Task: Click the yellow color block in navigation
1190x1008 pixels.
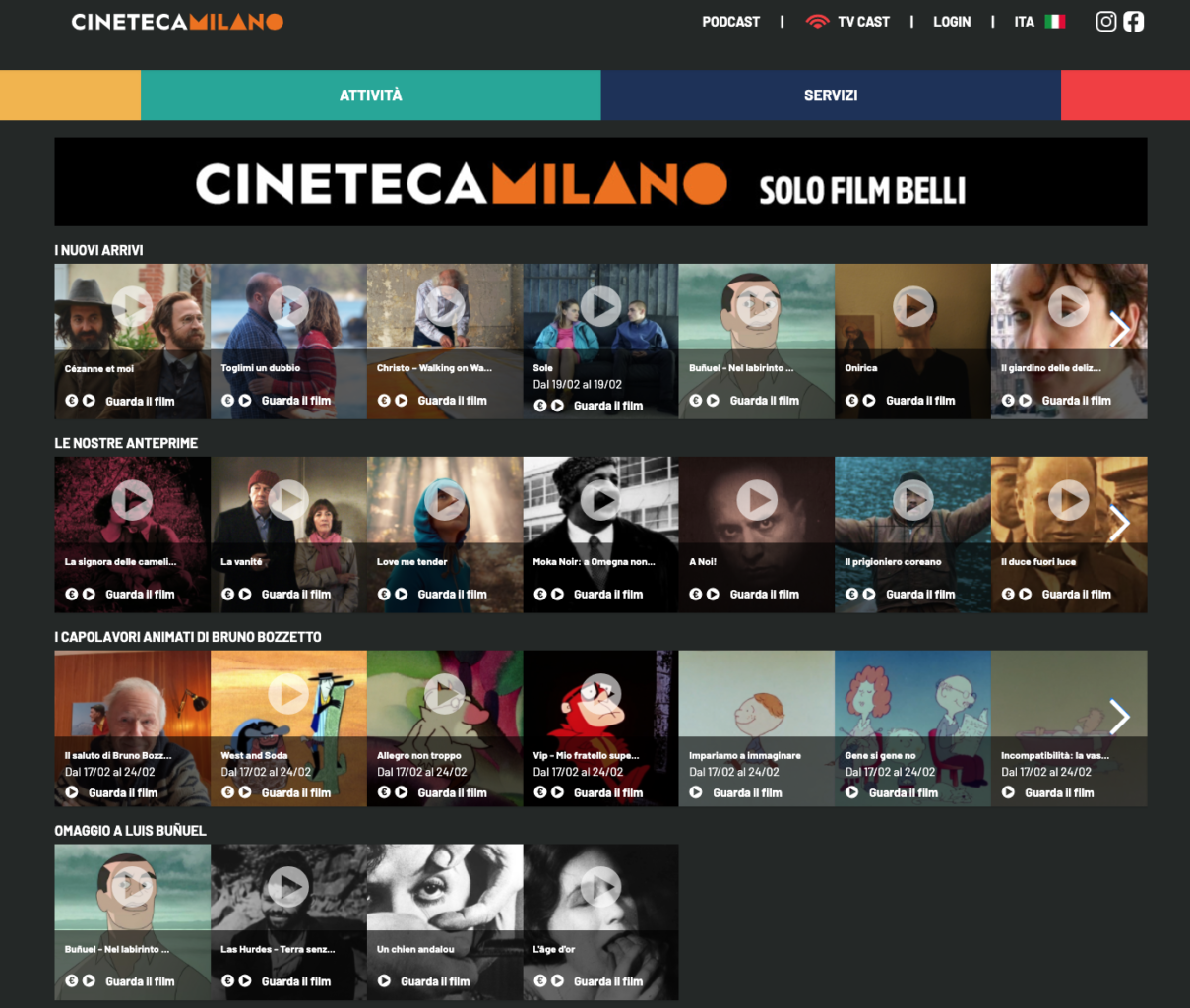Action: (x=70, y=95)
